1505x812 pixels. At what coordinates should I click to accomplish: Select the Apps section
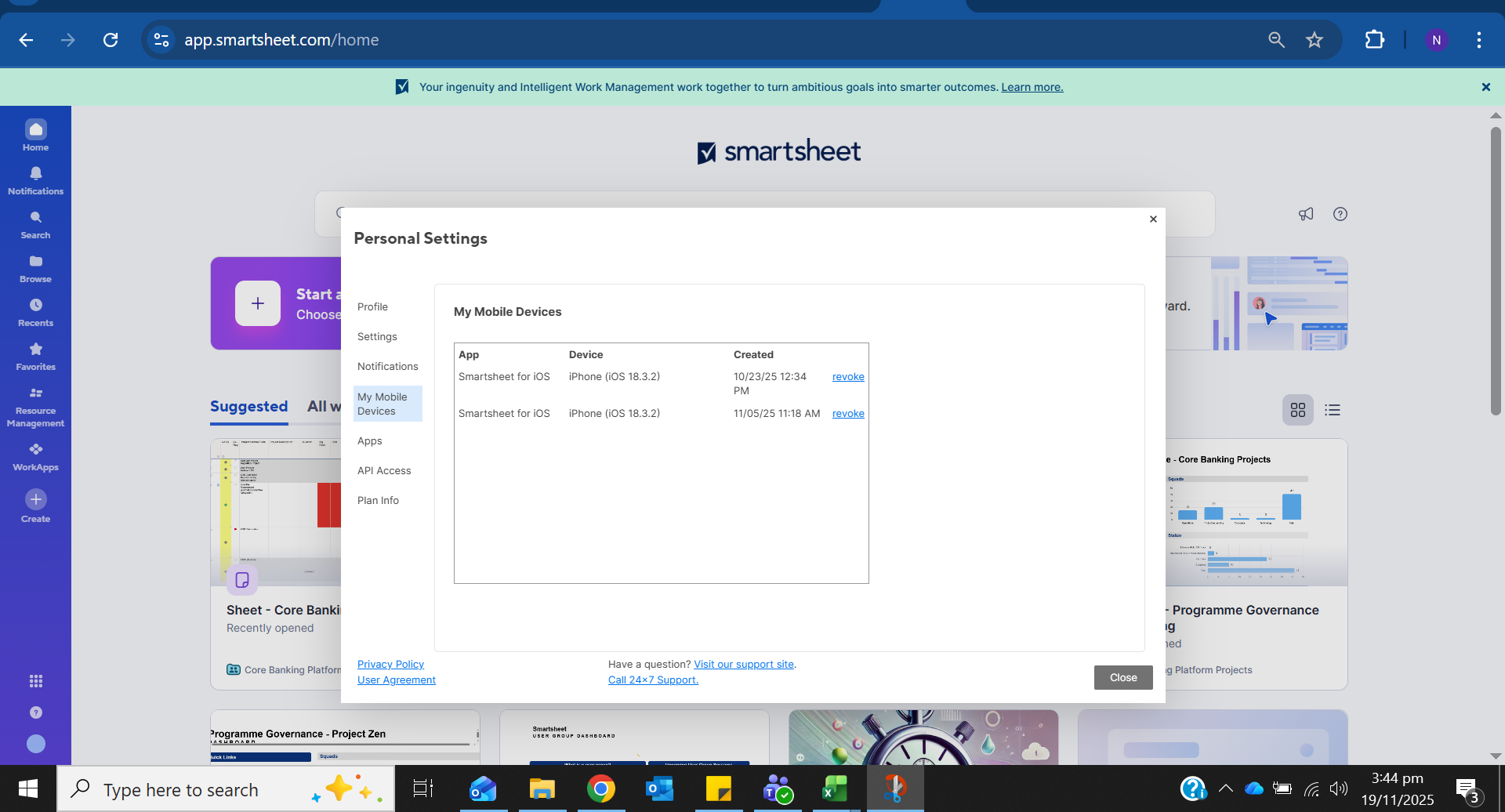[x=370, y=441]
